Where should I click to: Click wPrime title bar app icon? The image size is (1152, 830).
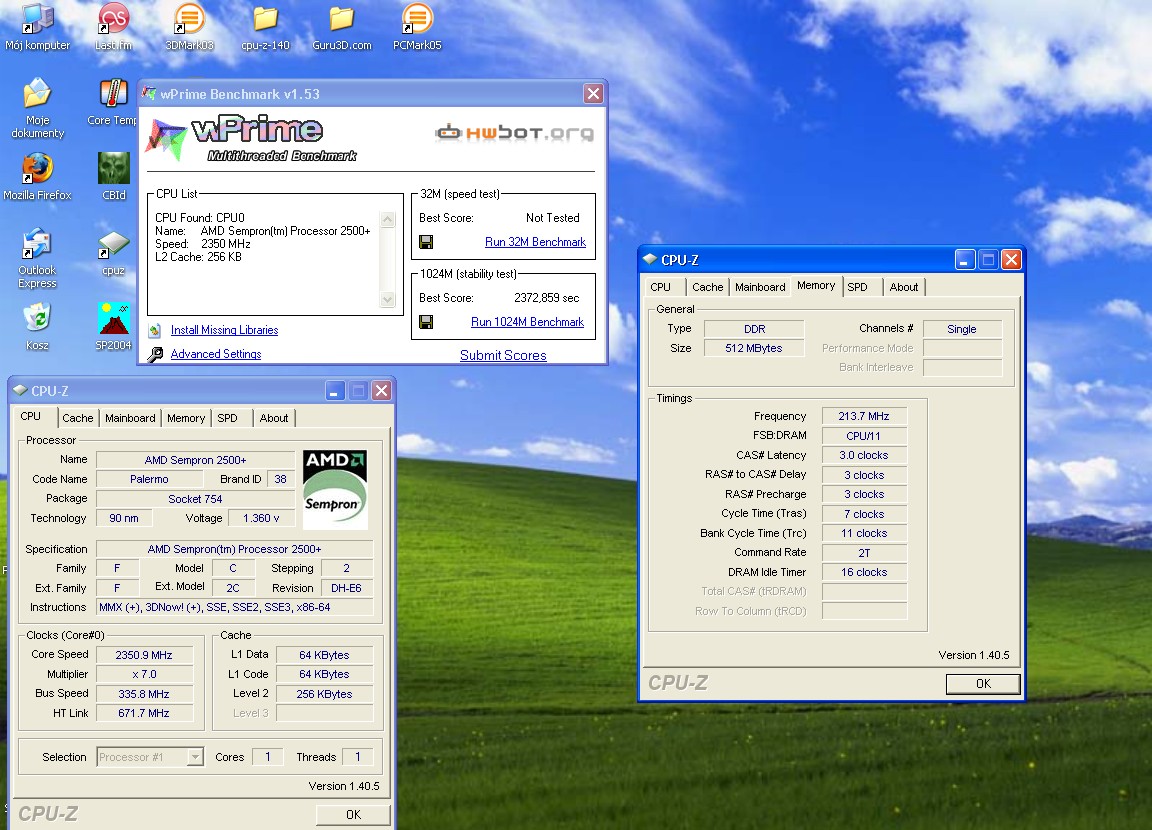(149, 93)
